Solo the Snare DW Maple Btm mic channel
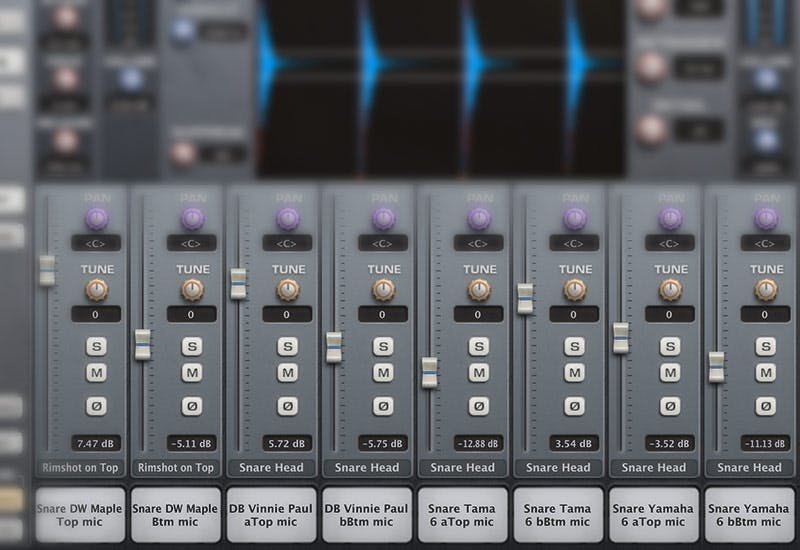The width and height of the screenshot is (800, 550). pos(192,346)
